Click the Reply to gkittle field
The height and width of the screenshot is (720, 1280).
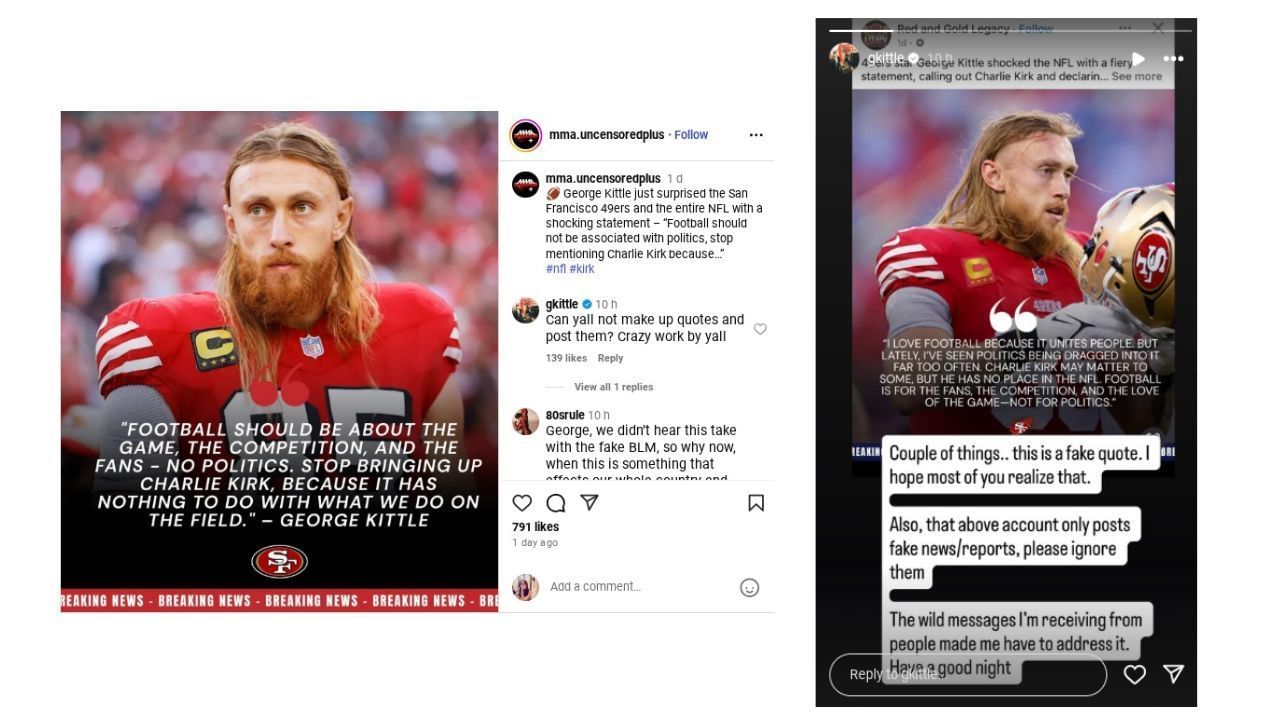(968, 674)
